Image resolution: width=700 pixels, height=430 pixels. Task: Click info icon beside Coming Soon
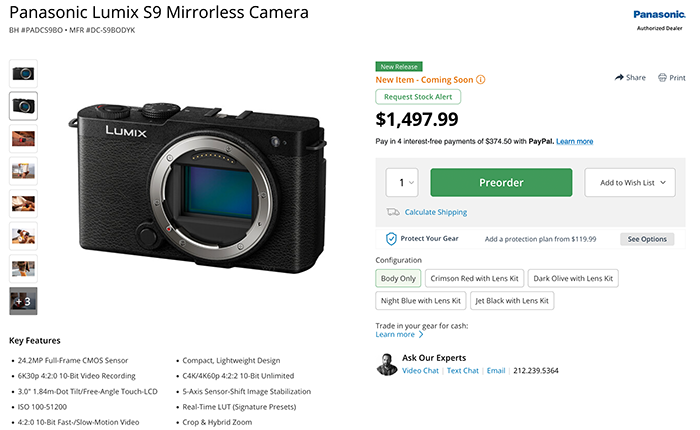pos(480,79)
